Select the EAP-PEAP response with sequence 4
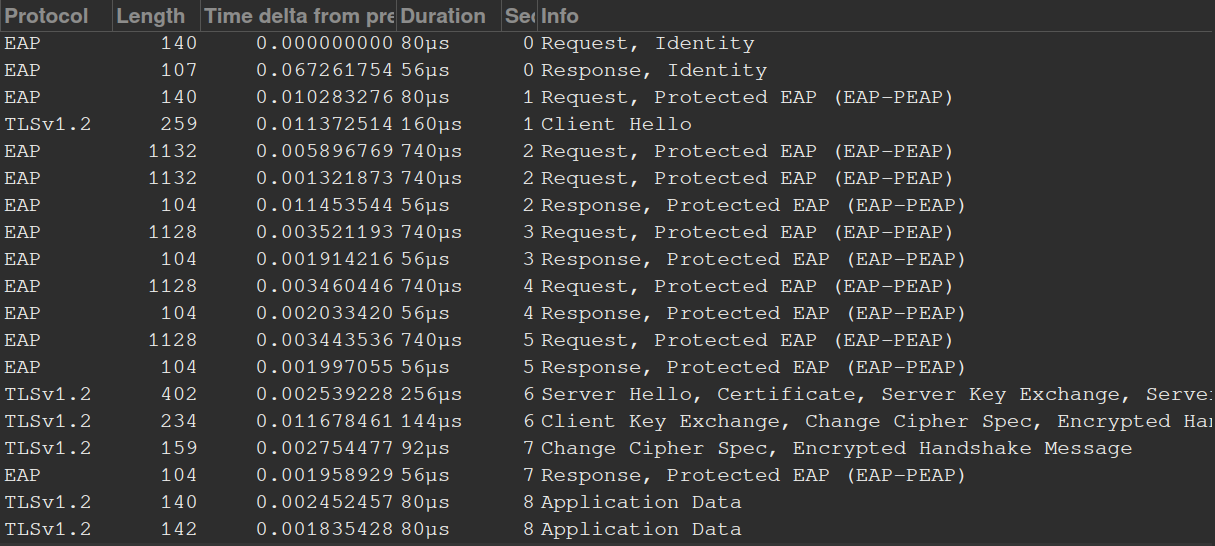Viewport: 1215px width, 546px height. 752,313
